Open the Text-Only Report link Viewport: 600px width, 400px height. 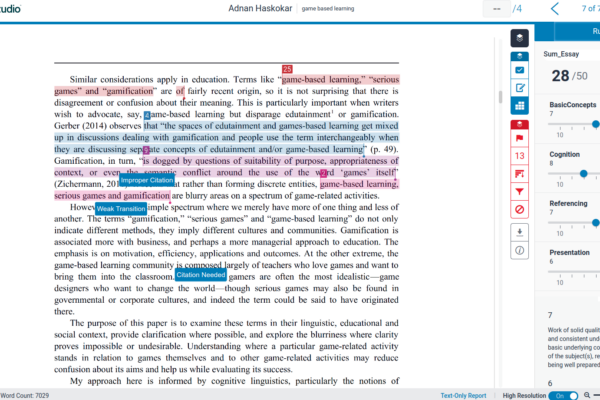(463, 395)
